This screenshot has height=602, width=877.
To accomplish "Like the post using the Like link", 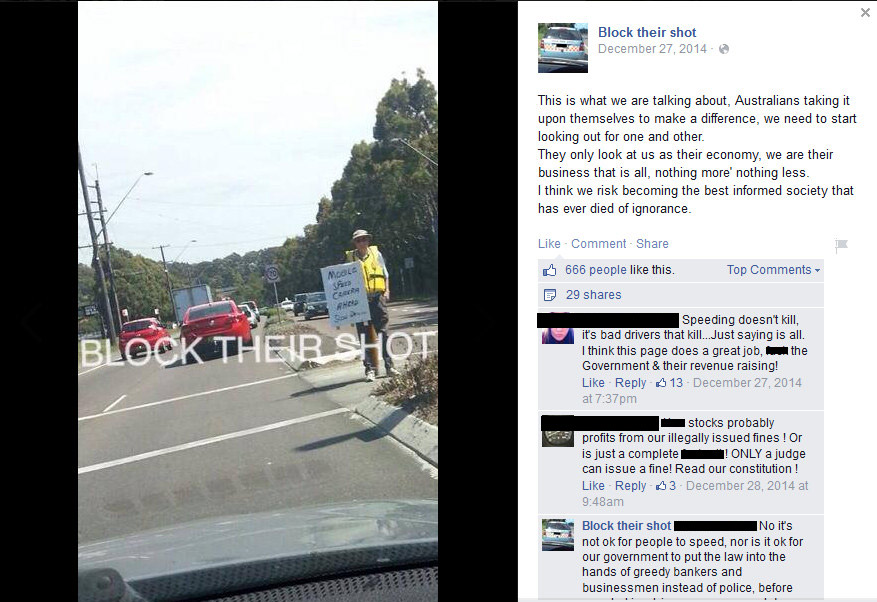I will tap(549, 244).
